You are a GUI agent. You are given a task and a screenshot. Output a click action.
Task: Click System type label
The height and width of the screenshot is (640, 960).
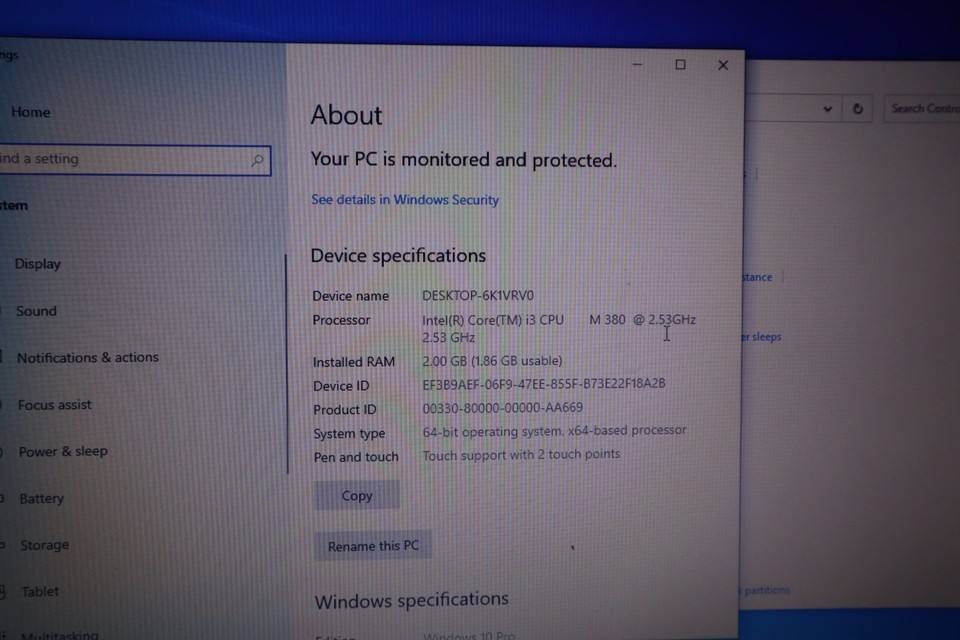(349, 434)
